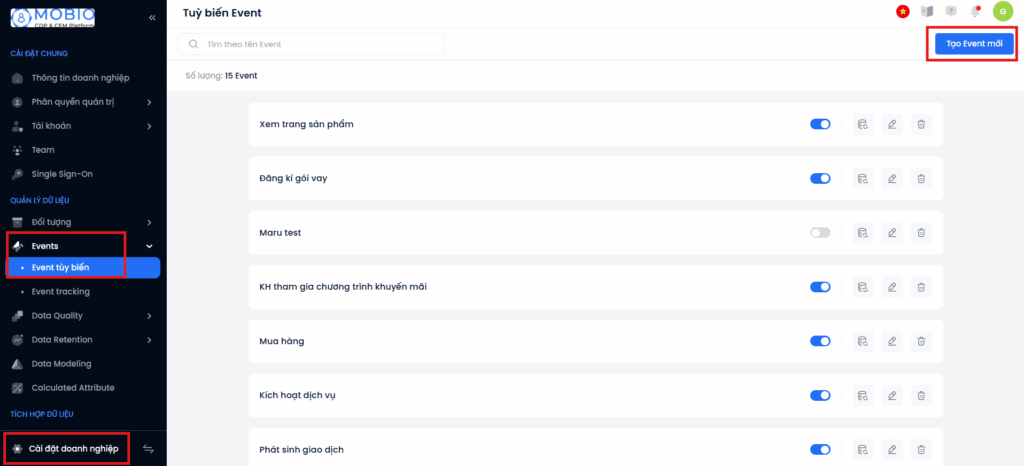Open the user avatar G menu

[x=1003, y=11]
